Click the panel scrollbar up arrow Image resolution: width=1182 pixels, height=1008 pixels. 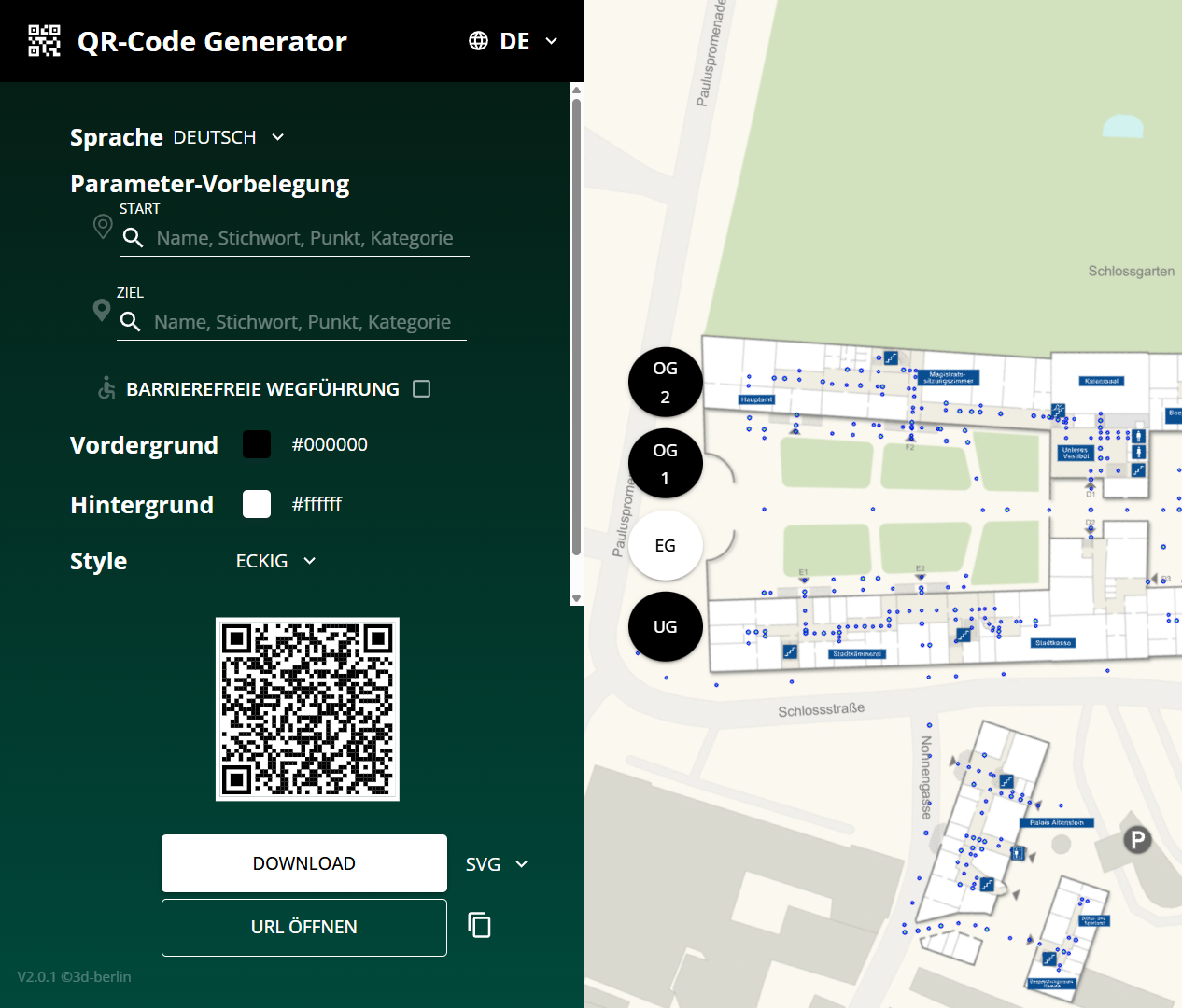(576, 90)
